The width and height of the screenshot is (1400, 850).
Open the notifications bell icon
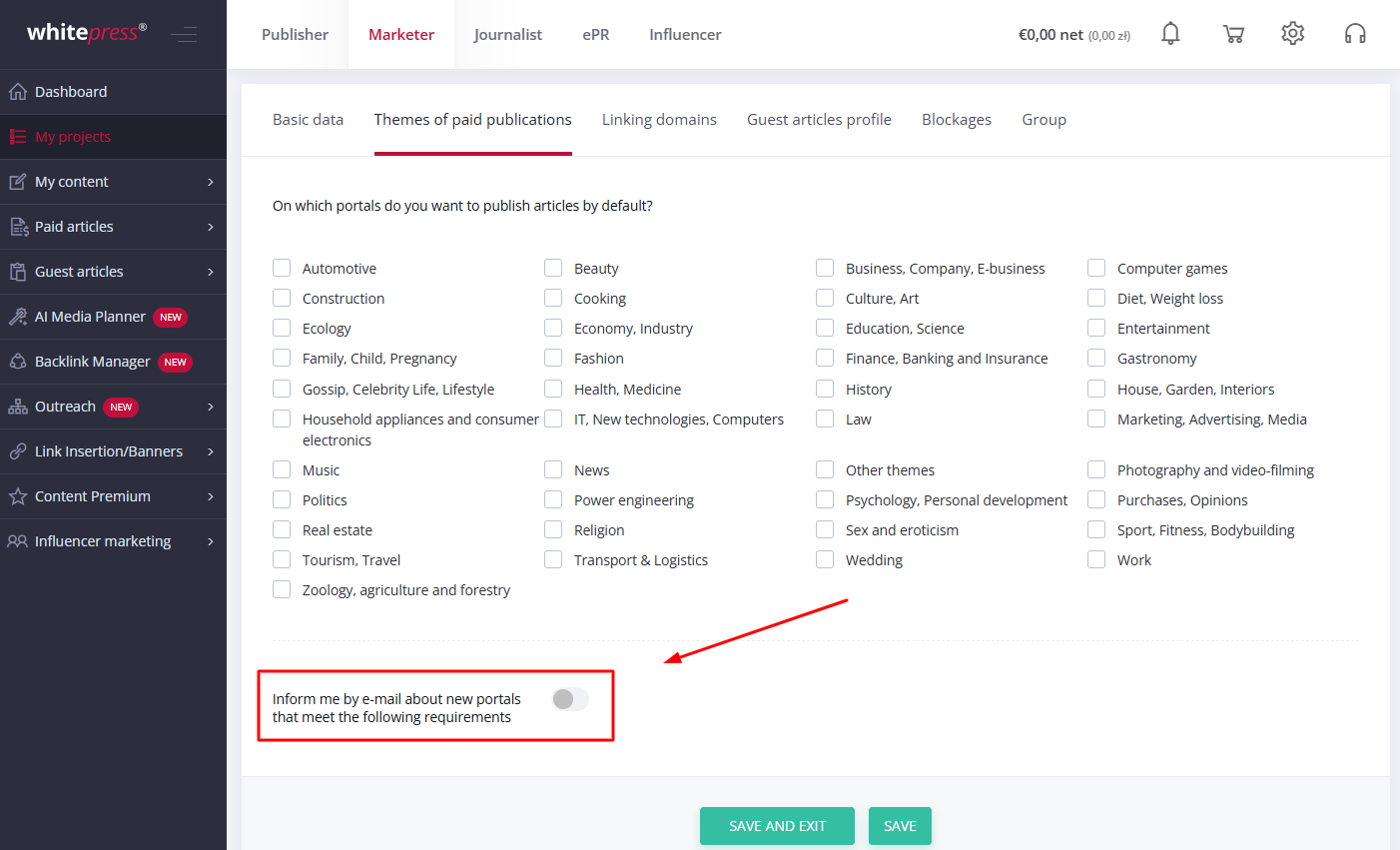pyautogui.click(x=1170, y=34)
